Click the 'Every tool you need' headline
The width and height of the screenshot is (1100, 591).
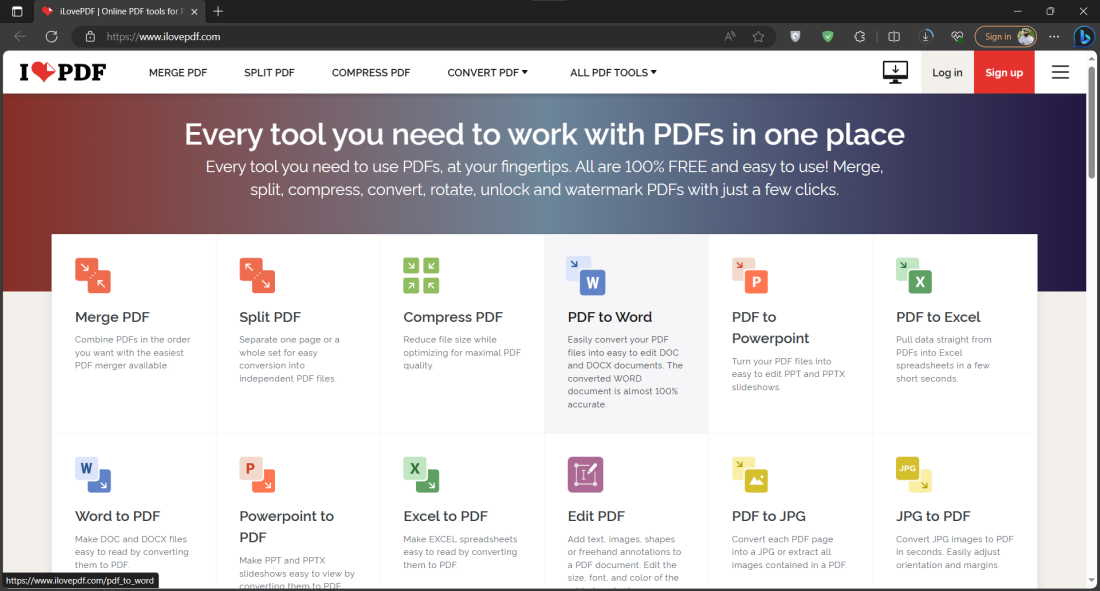point(544,134)
